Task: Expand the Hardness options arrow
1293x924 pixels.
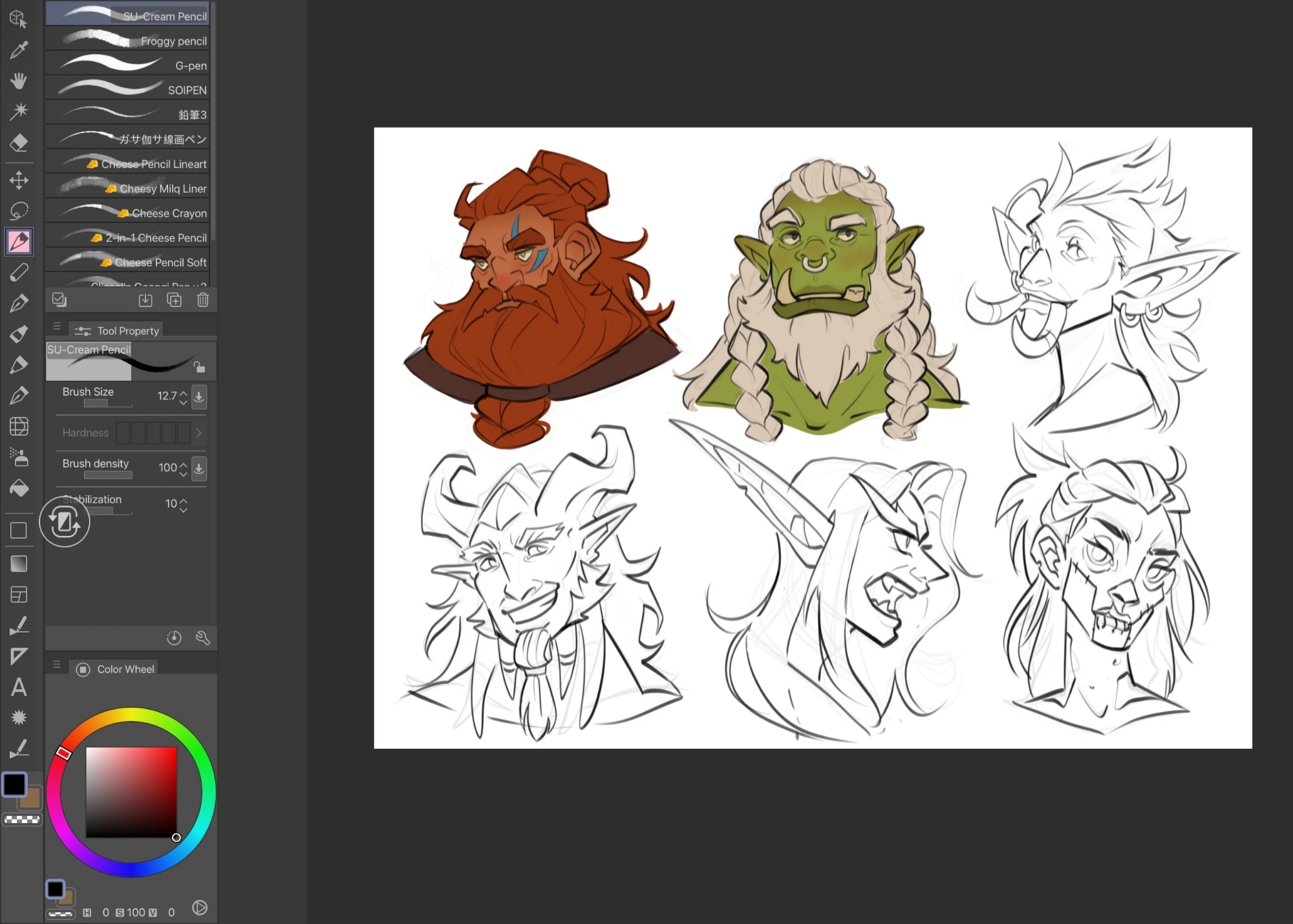Action: (198, 433)
